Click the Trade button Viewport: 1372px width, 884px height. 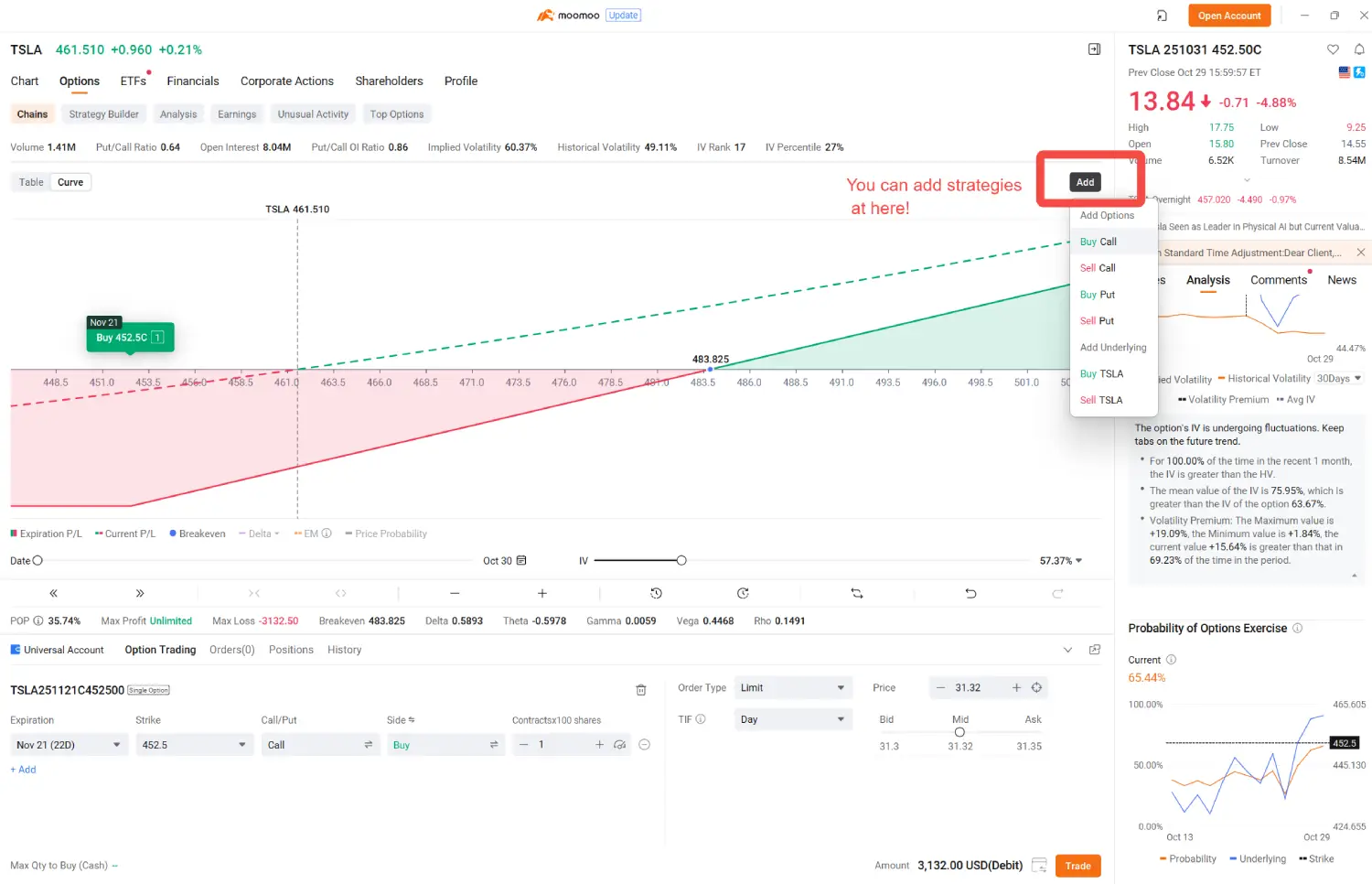pos(1077,866)
